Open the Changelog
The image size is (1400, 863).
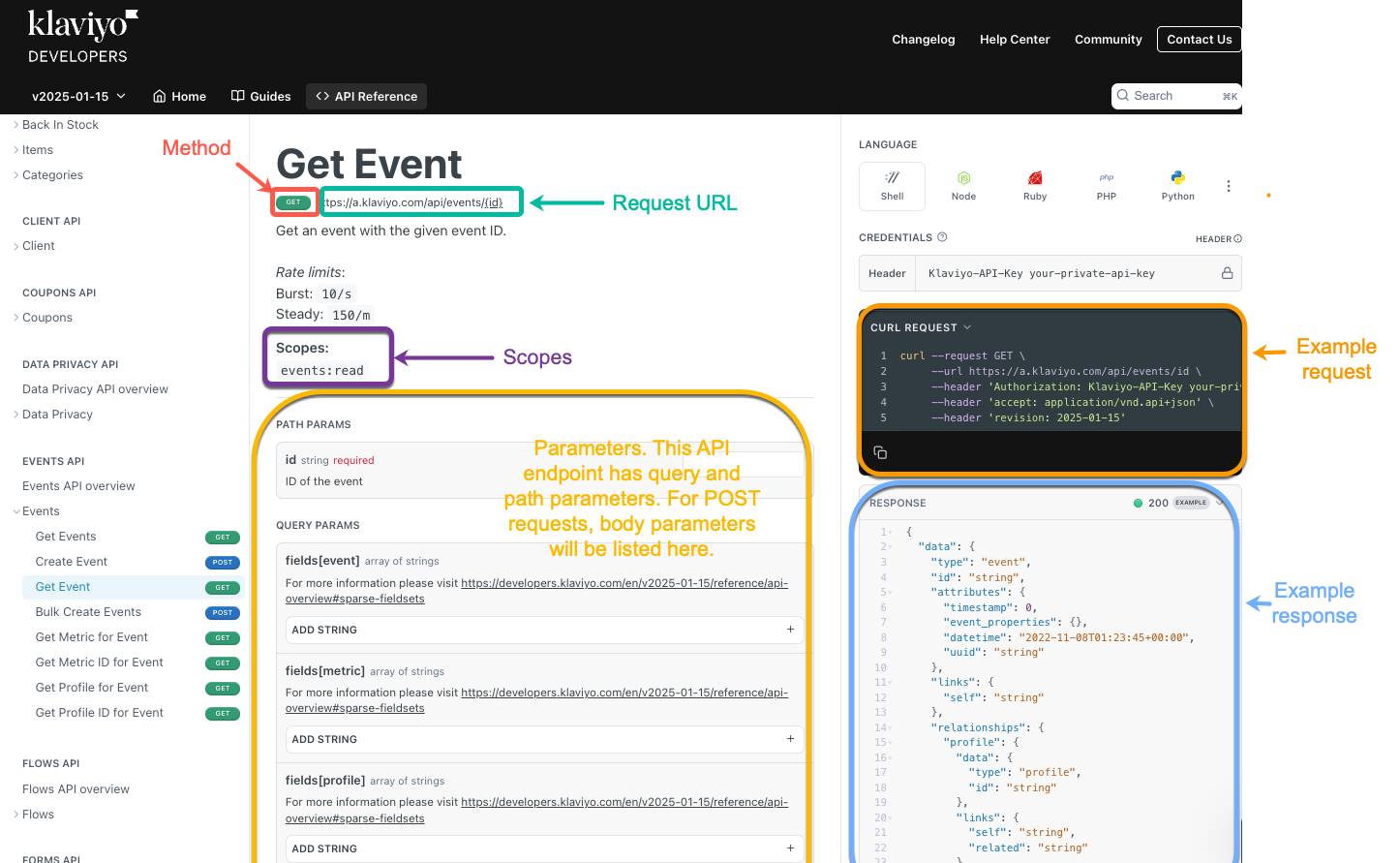[923, 40]
